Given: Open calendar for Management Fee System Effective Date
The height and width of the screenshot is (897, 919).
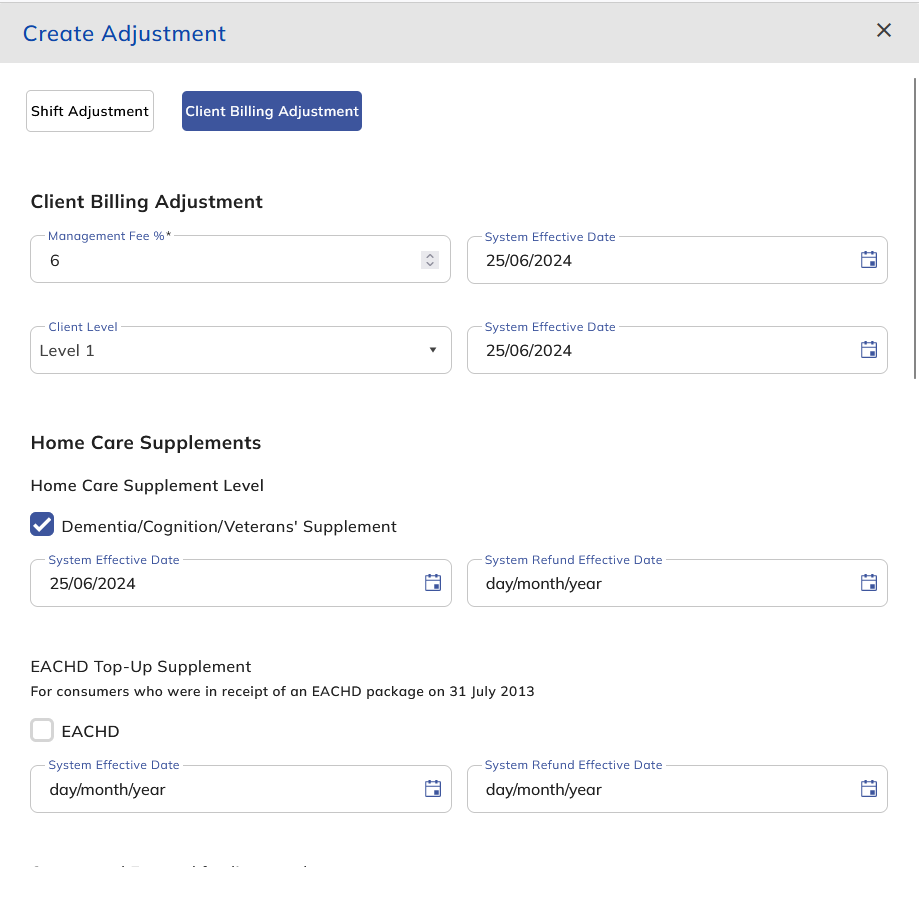Looking at the screenshot, I should [x=869, y=258].
